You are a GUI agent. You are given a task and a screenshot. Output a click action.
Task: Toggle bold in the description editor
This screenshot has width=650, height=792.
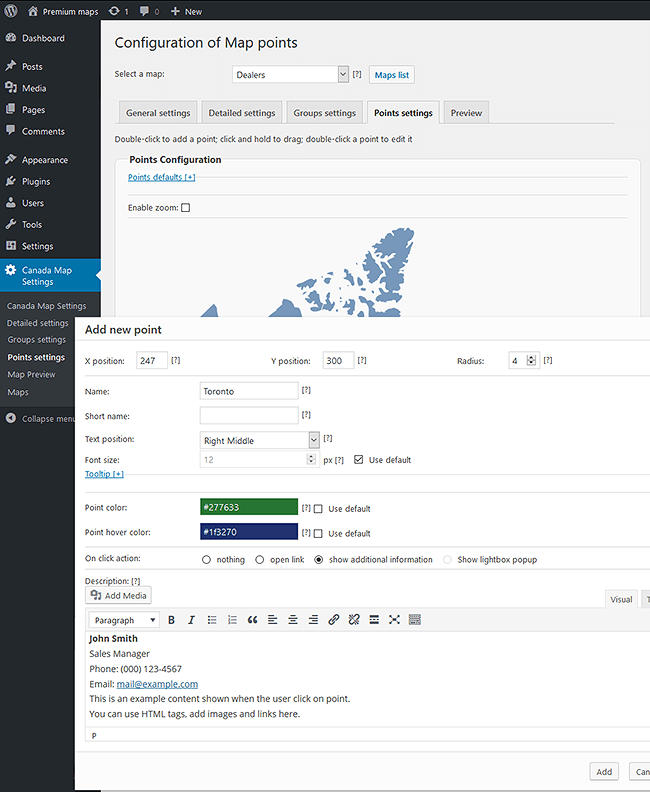[171, 620]
